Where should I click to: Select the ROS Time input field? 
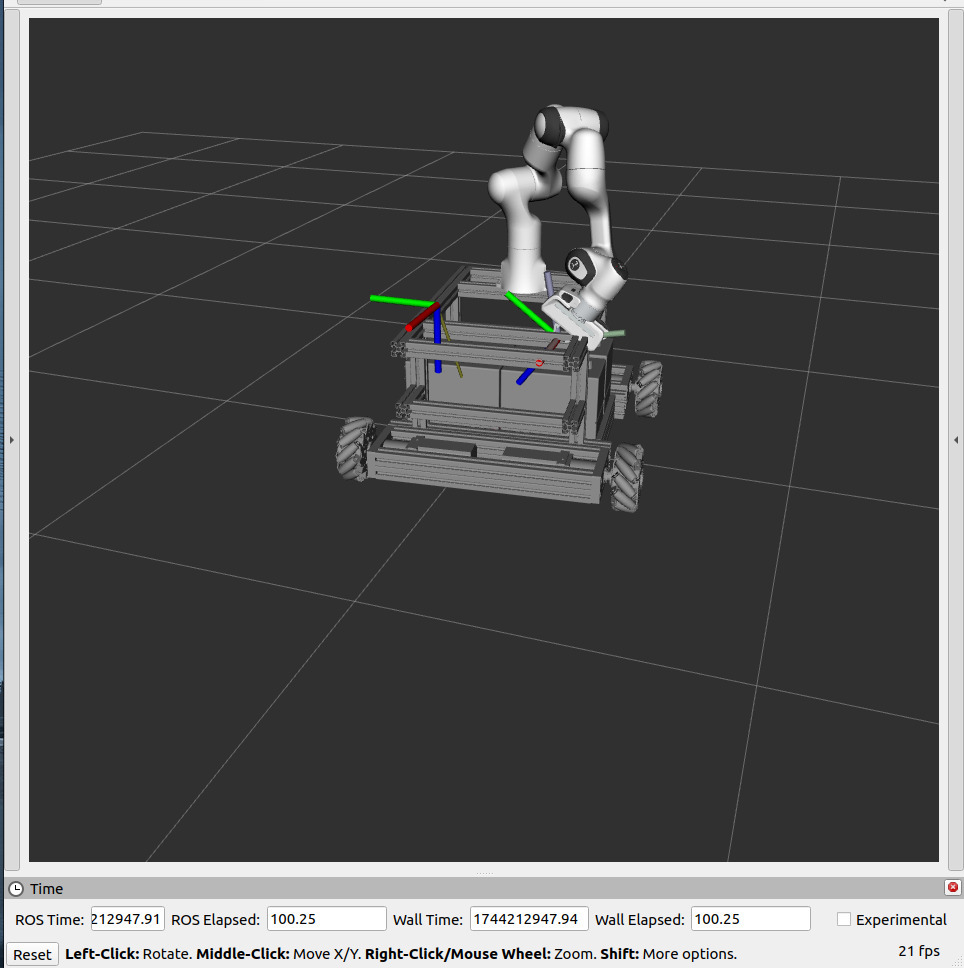(127, 918)
